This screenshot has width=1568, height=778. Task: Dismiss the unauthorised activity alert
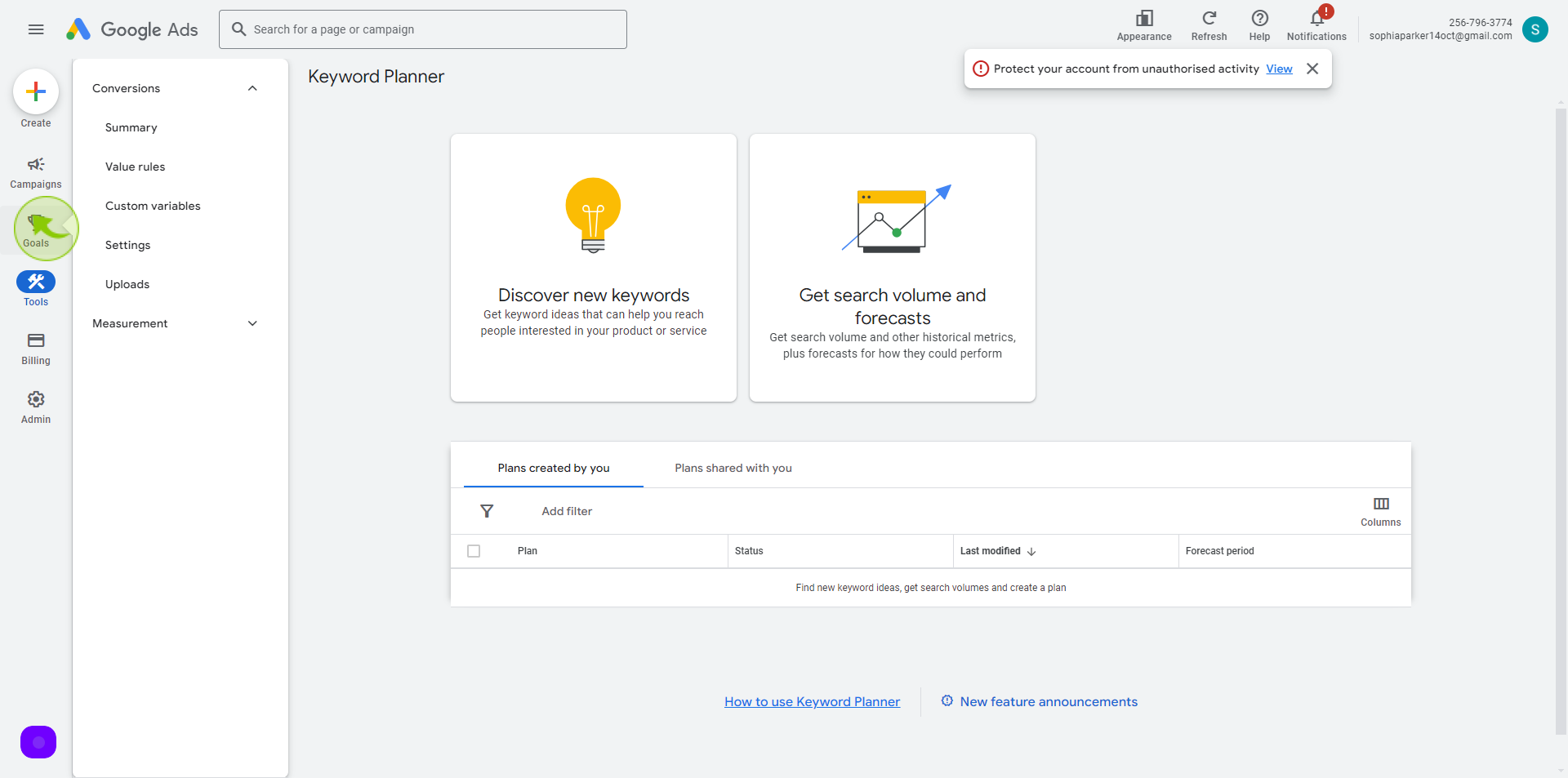pos(1312,69)
